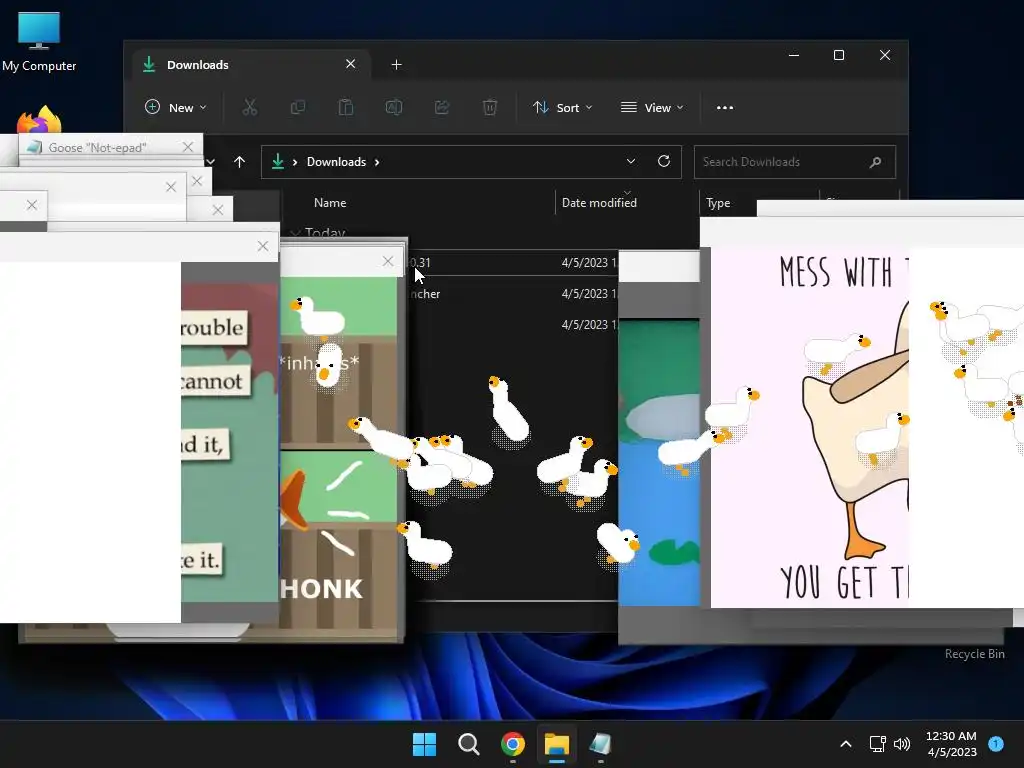
Task: Close the HONK comic goose window
Action: click(x=388, y=261)
